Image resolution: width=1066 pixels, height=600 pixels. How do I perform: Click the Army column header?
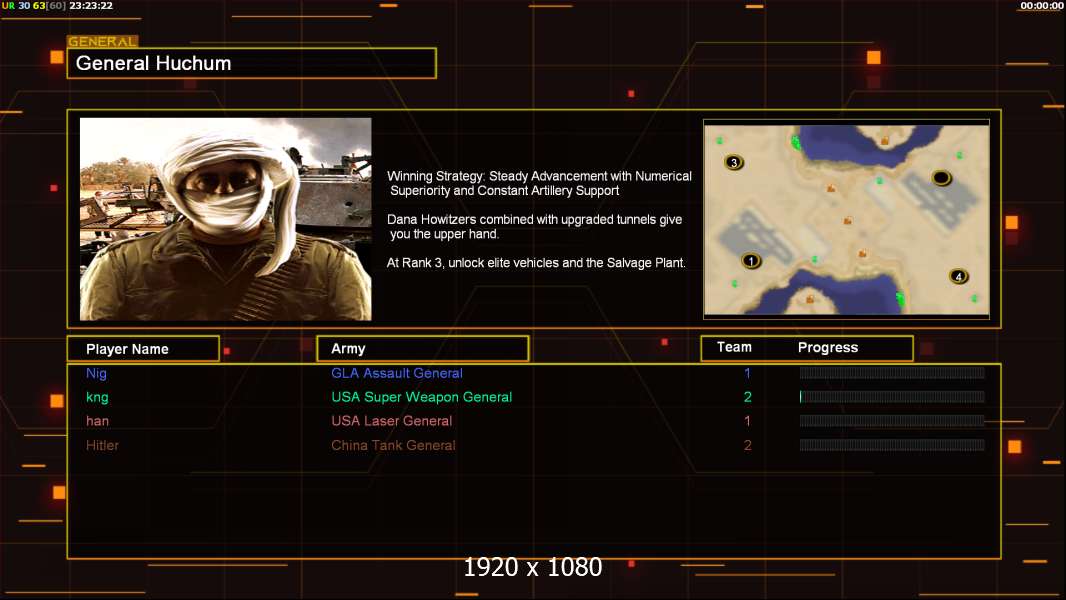pyautogui.click(x=423, y=349)
